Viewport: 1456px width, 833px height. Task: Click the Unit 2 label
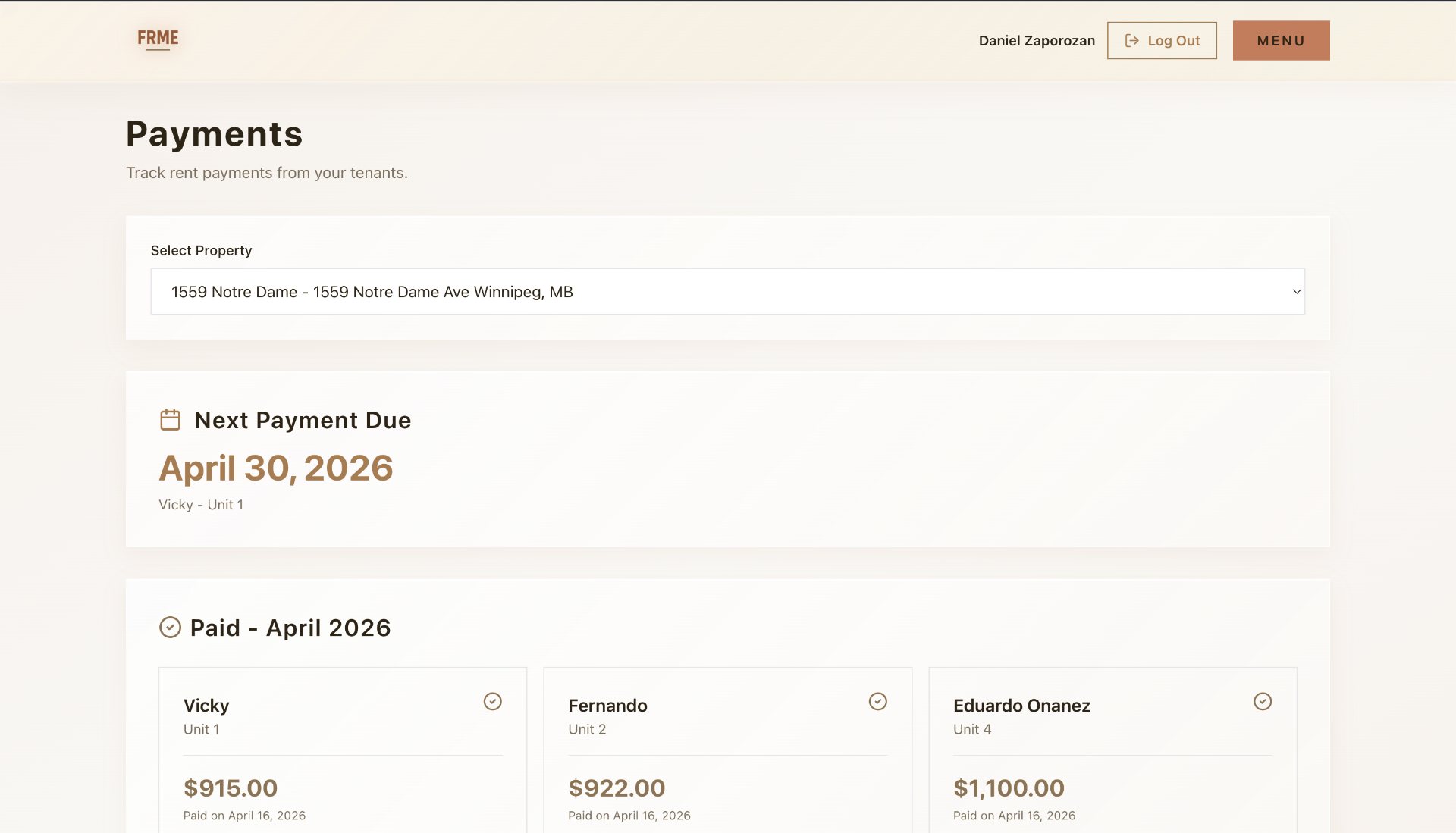(588, 729)
